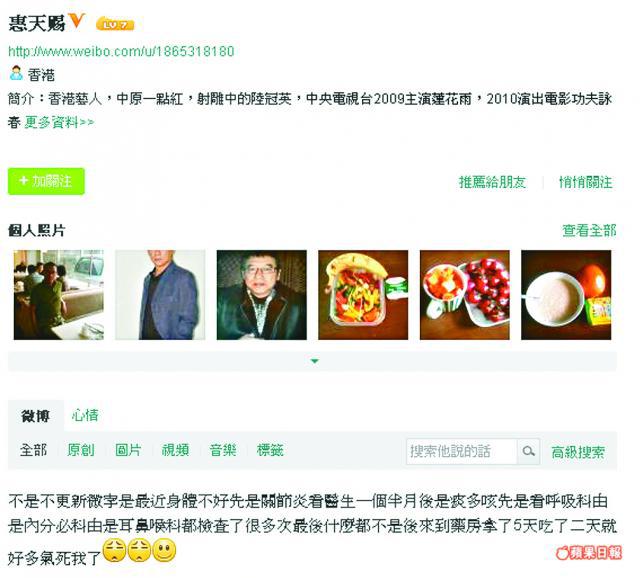Click the user icon beside 香港

point(16,73)
